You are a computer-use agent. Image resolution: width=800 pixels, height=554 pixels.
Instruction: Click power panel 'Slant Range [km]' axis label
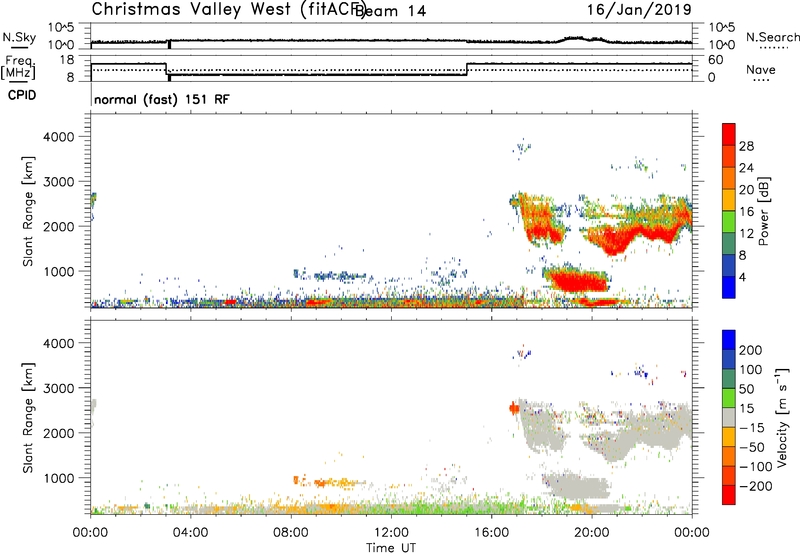28,211
